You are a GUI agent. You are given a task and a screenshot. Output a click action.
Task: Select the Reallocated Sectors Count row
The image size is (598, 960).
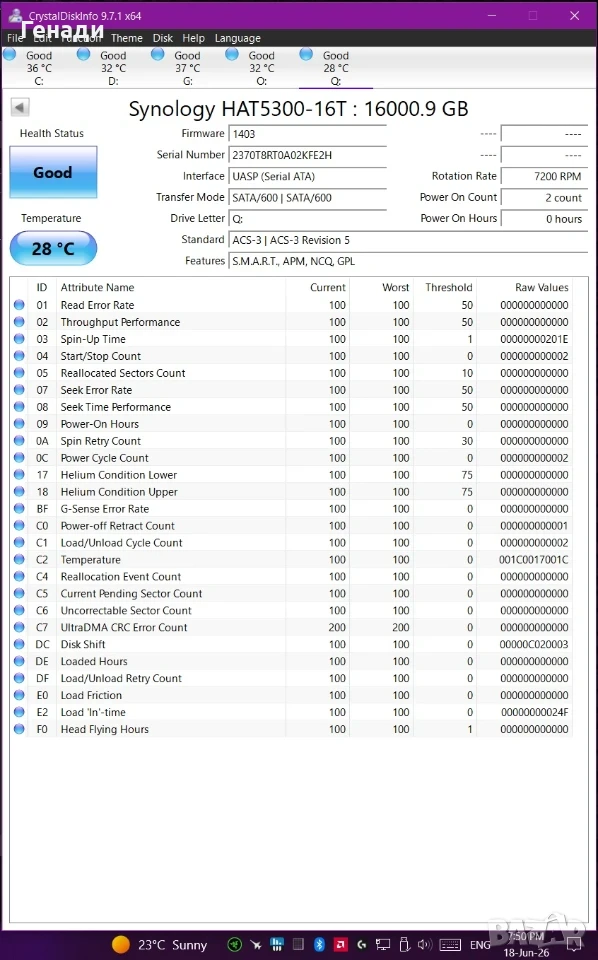[x=291, y=373]
